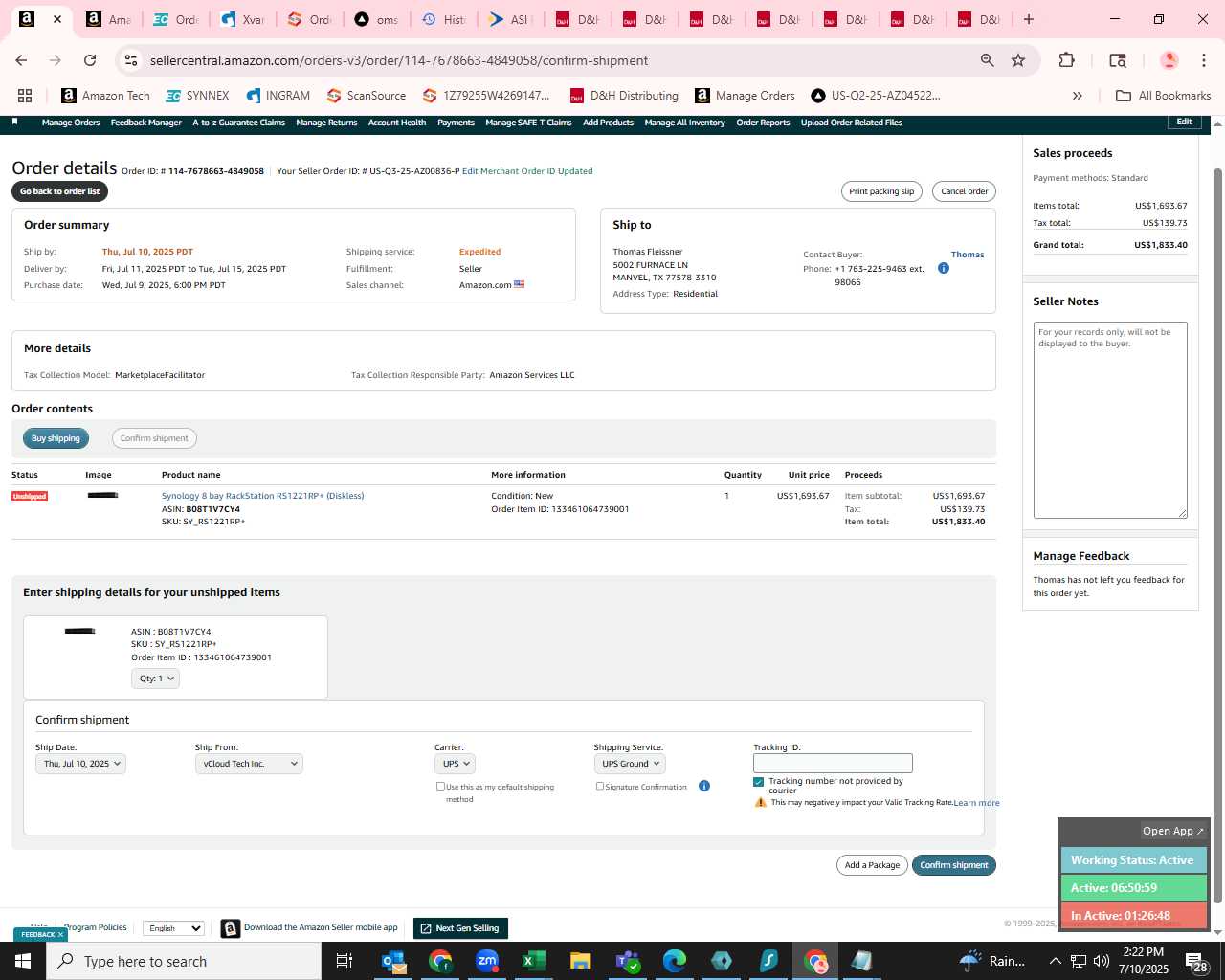1225x980 pixels.
Task: Open the Shipping Service UPS Ground dropdown
Action: coord(630,764)
